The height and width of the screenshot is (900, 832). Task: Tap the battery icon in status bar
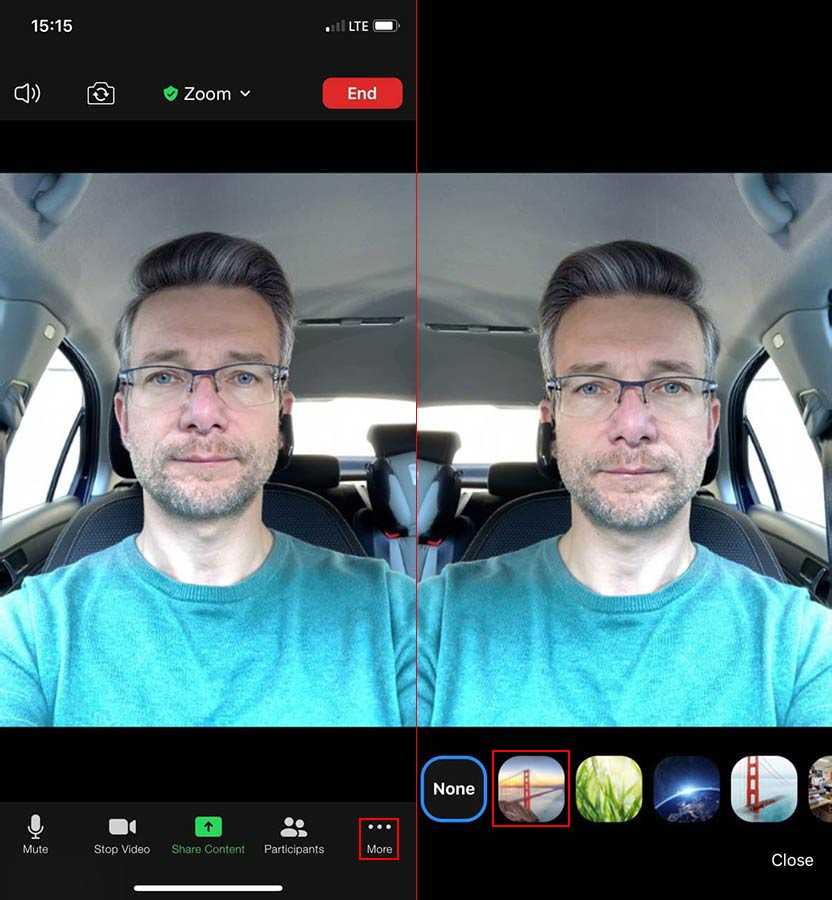point(386,26)
